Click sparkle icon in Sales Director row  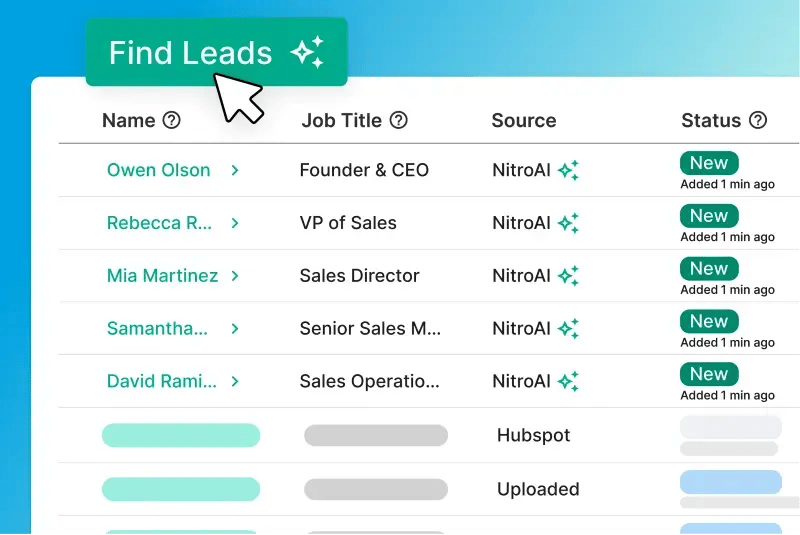(568, 276)
